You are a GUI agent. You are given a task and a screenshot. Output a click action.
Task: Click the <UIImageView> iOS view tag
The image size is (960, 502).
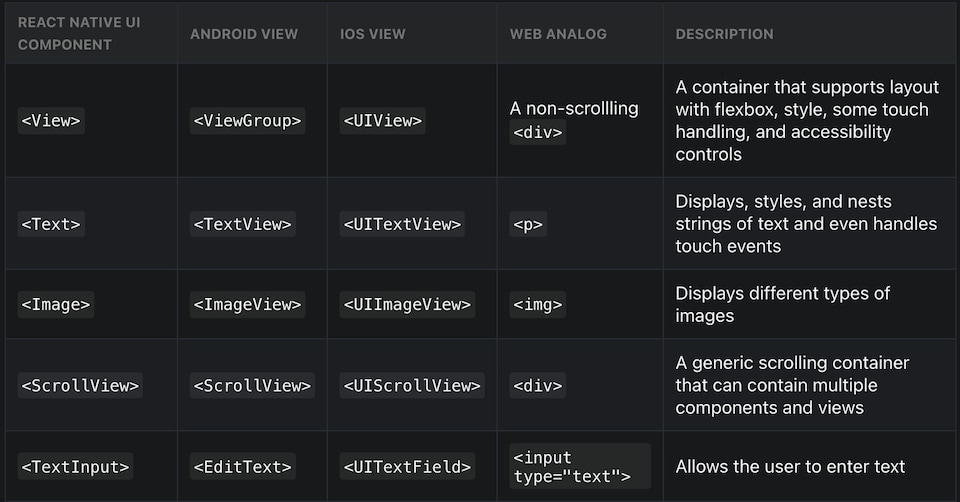click(408, 304)
